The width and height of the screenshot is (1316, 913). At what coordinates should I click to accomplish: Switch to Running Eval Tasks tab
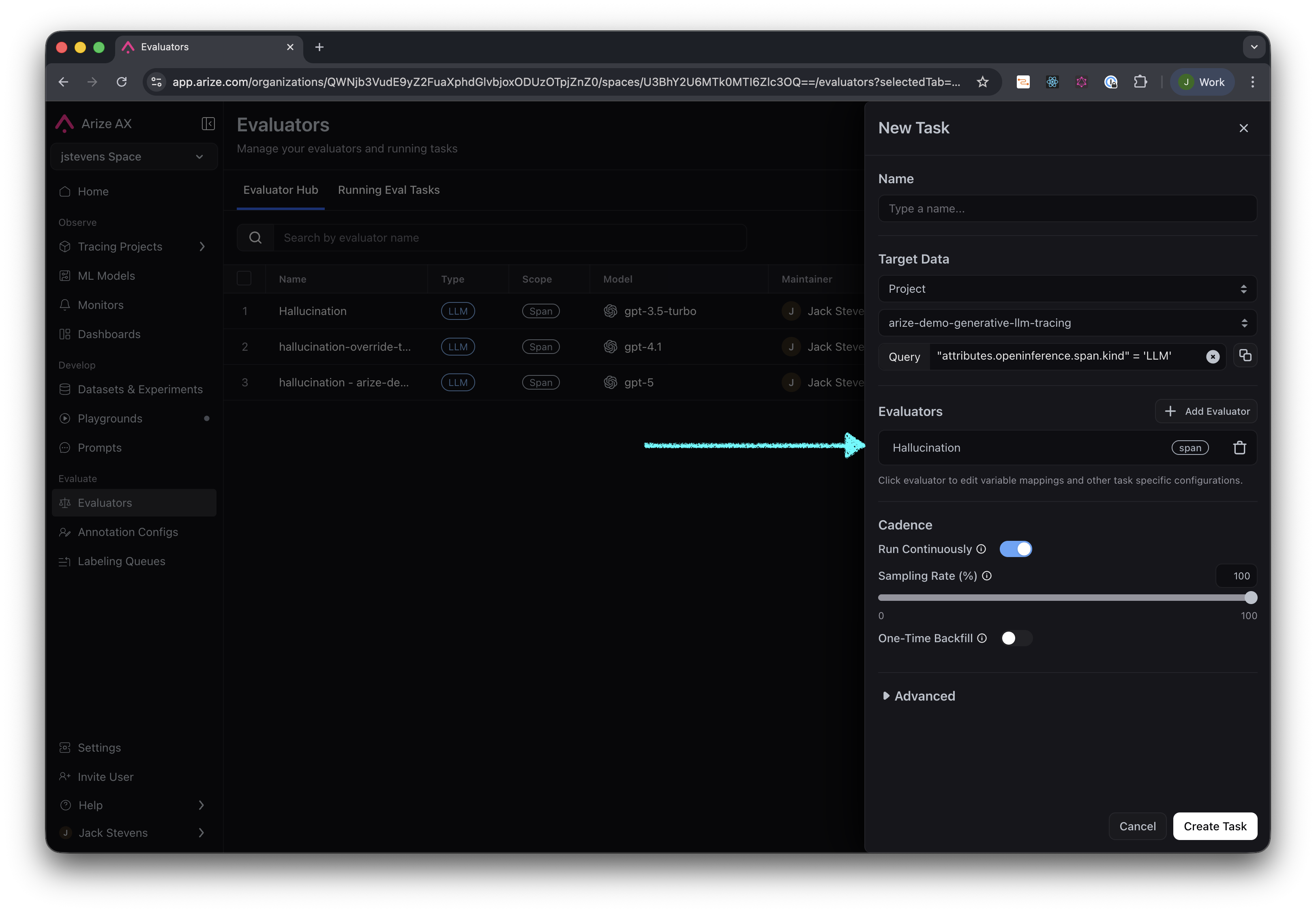click(x=388, y=190)
